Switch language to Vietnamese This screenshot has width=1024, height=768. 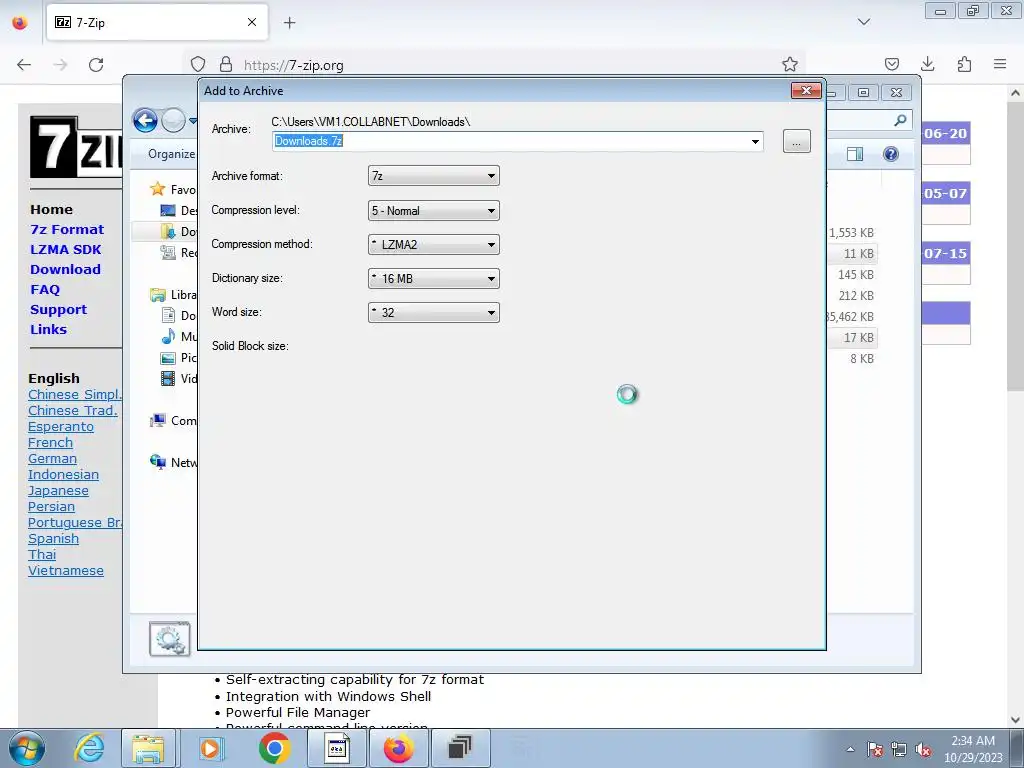pyautogui.click(x=65, y=571)
